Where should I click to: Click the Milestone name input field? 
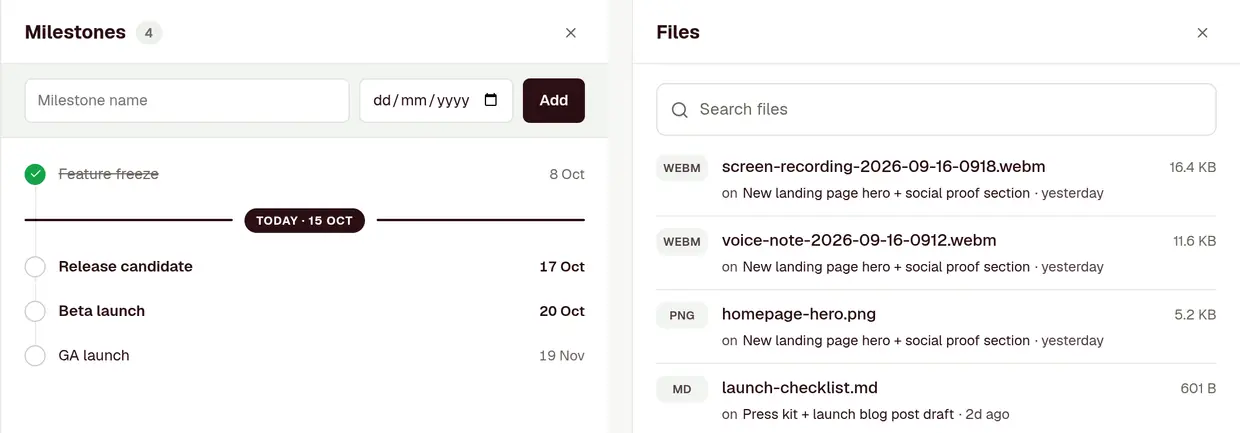coord(187,100)
